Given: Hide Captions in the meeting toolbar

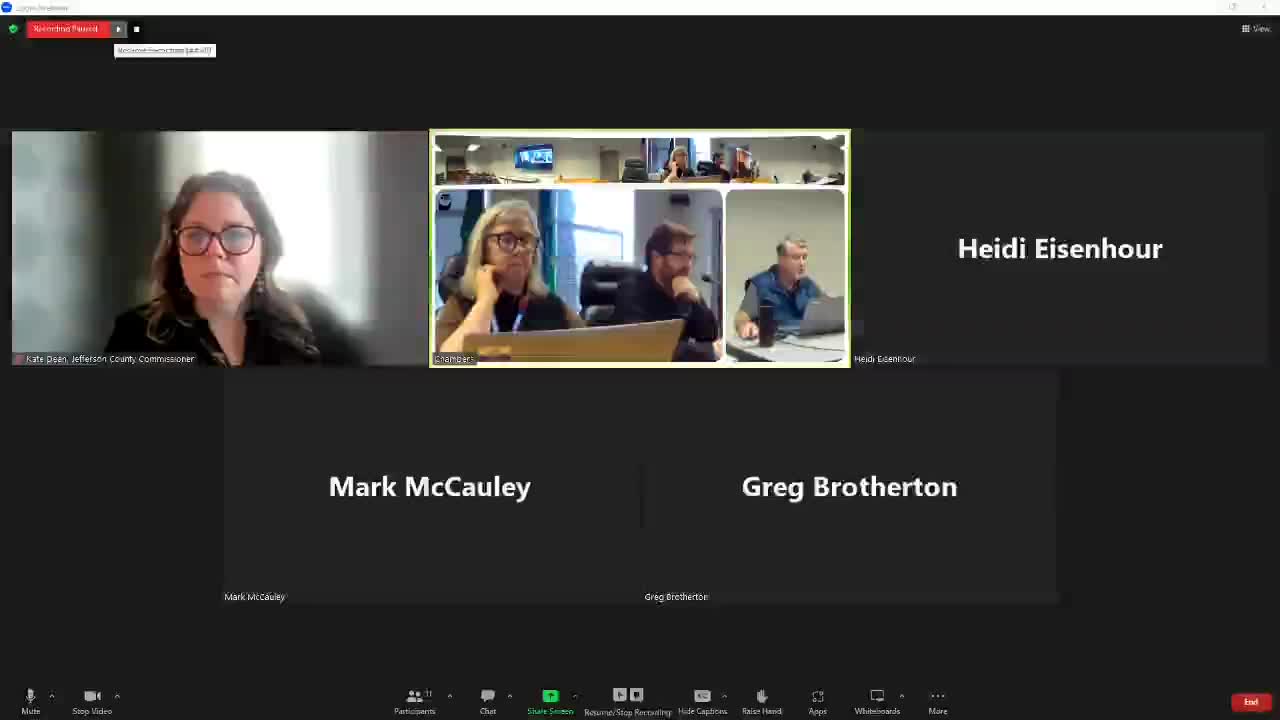Looking at the screenshot, I should tap(702, 700).
